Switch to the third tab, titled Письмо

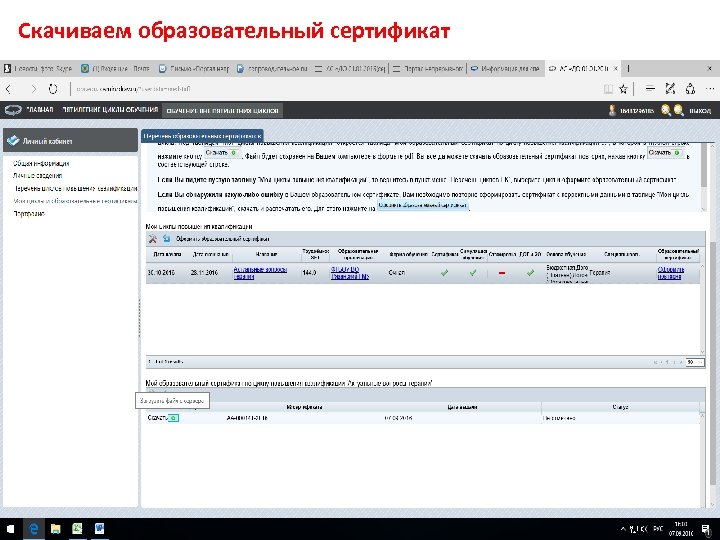coord(194,68)
